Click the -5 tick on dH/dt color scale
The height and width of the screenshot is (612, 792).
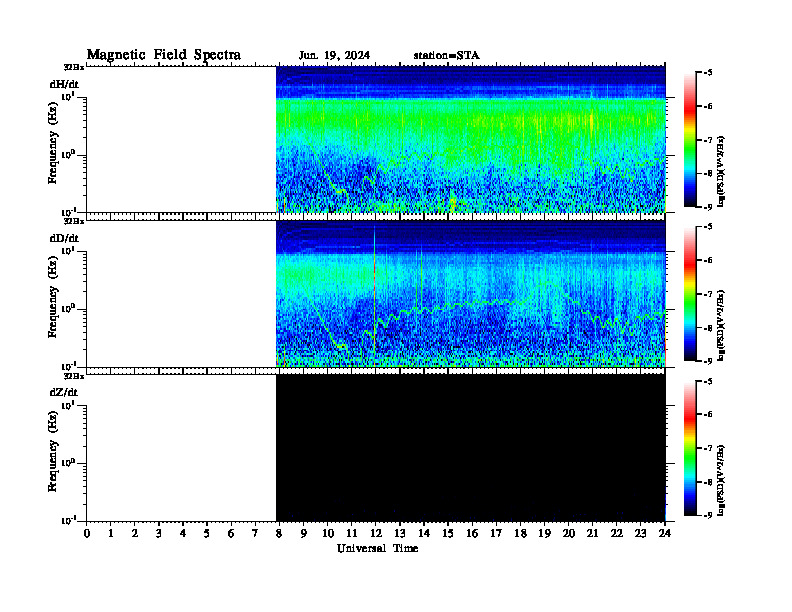click(708, 73)
